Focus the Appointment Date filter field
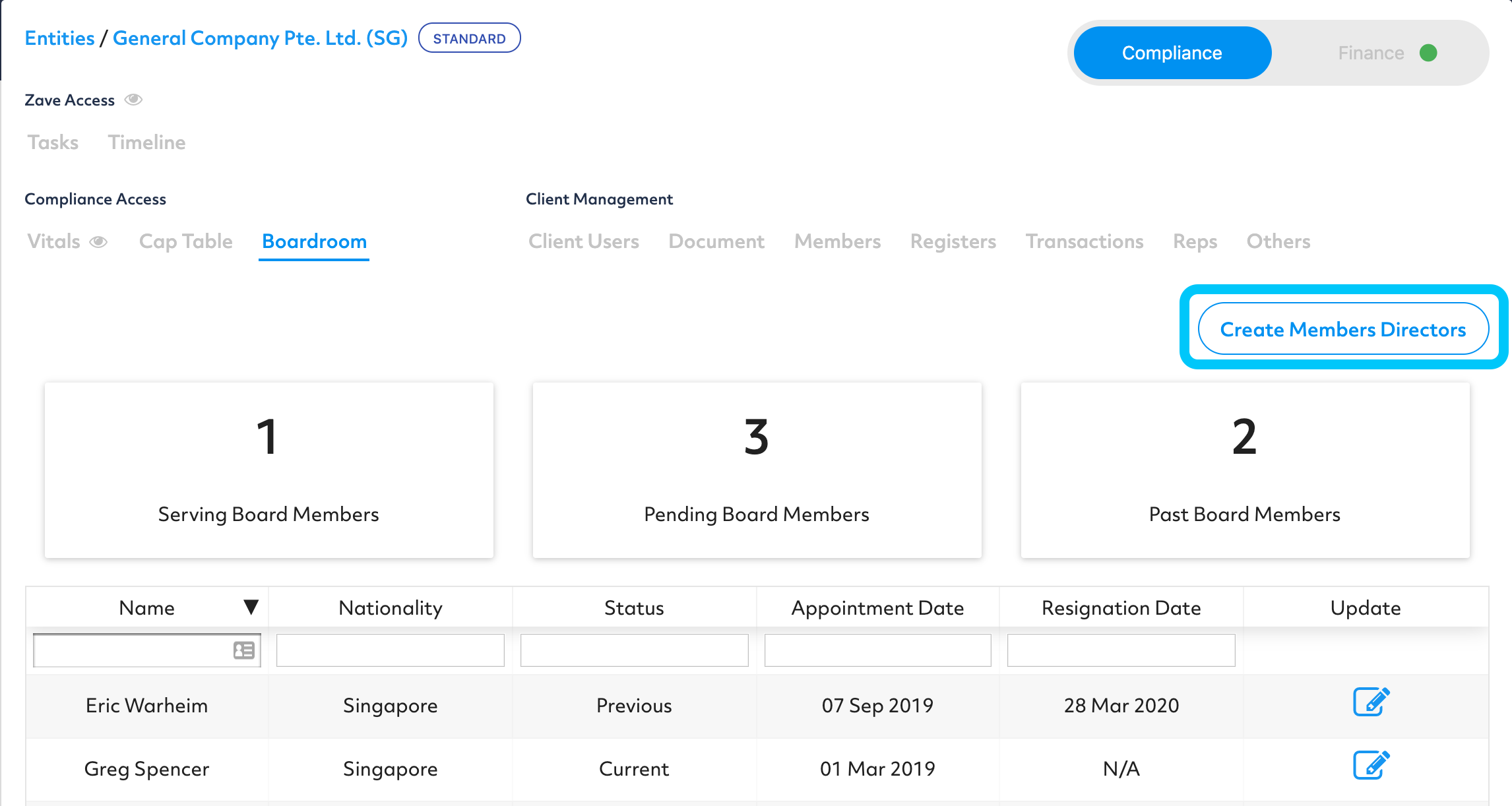 click(877, 650)
